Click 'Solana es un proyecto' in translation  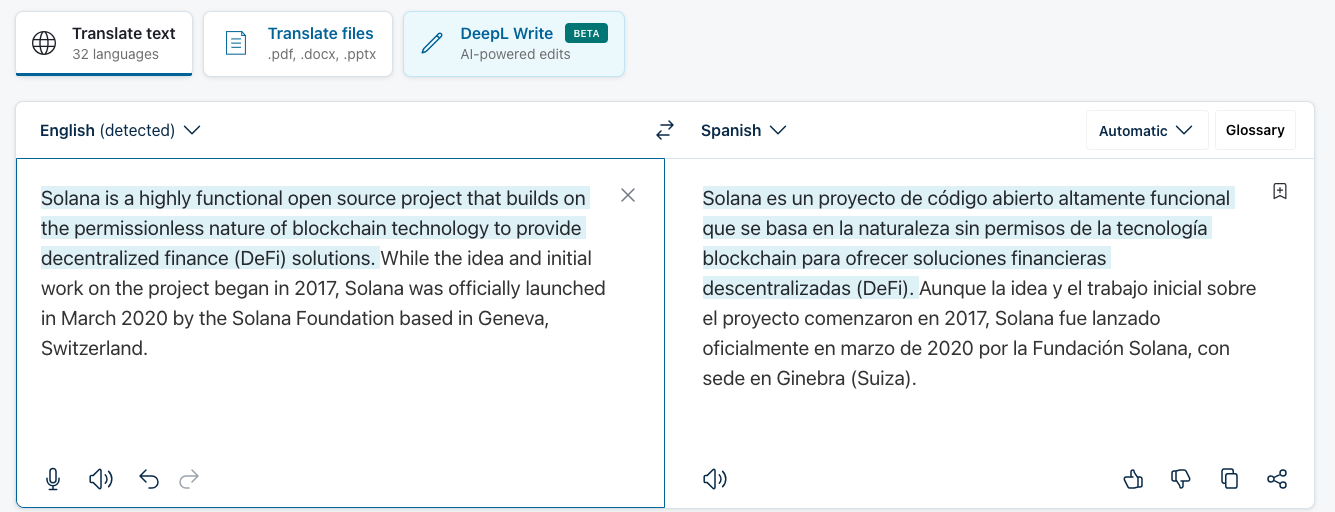(x=796, y=198)
